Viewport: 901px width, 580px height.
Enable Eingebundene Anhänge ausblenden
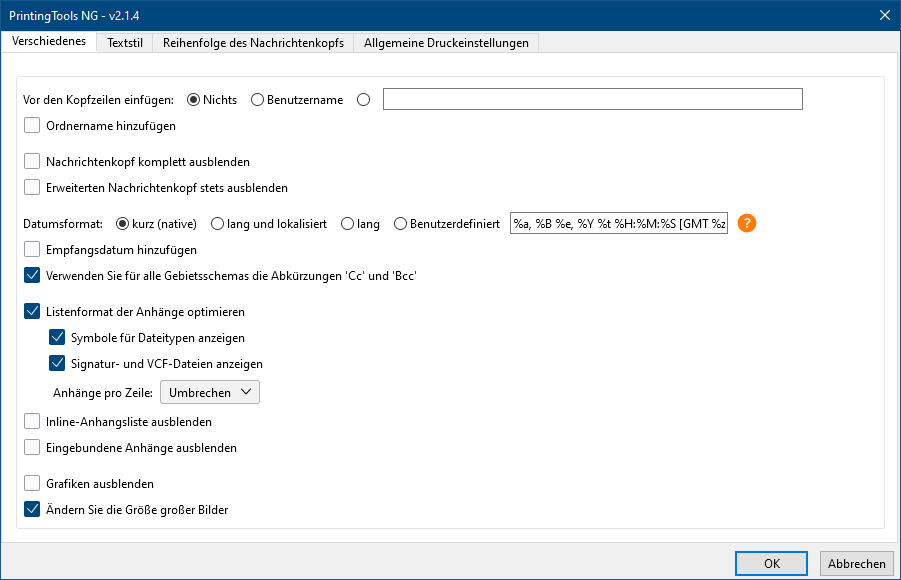(32, 447)
